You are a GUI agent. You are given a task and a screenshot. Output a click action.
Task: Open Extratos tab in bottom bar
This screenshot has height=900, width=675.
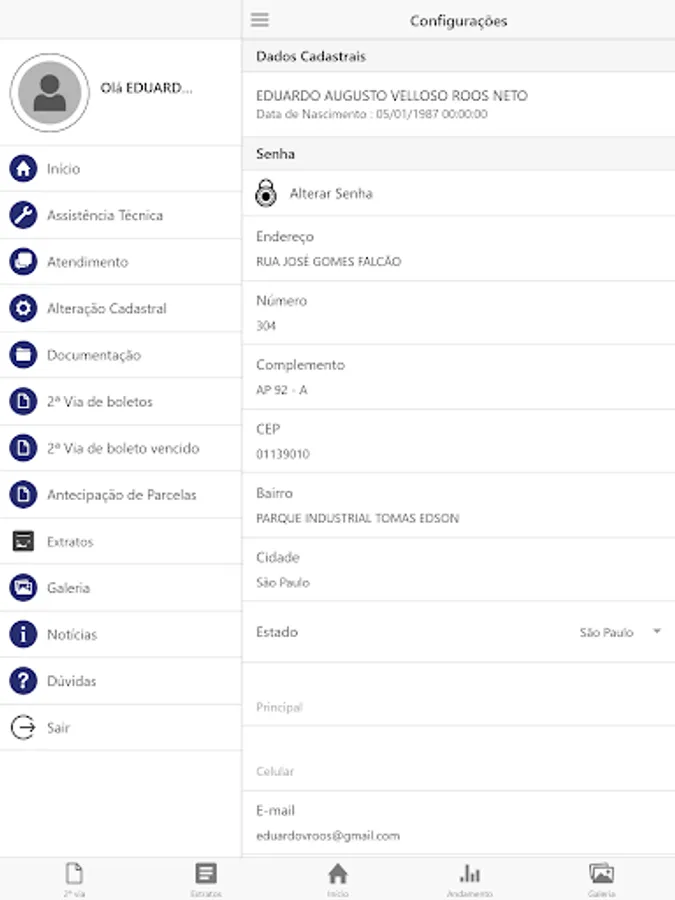coord(206,879)
